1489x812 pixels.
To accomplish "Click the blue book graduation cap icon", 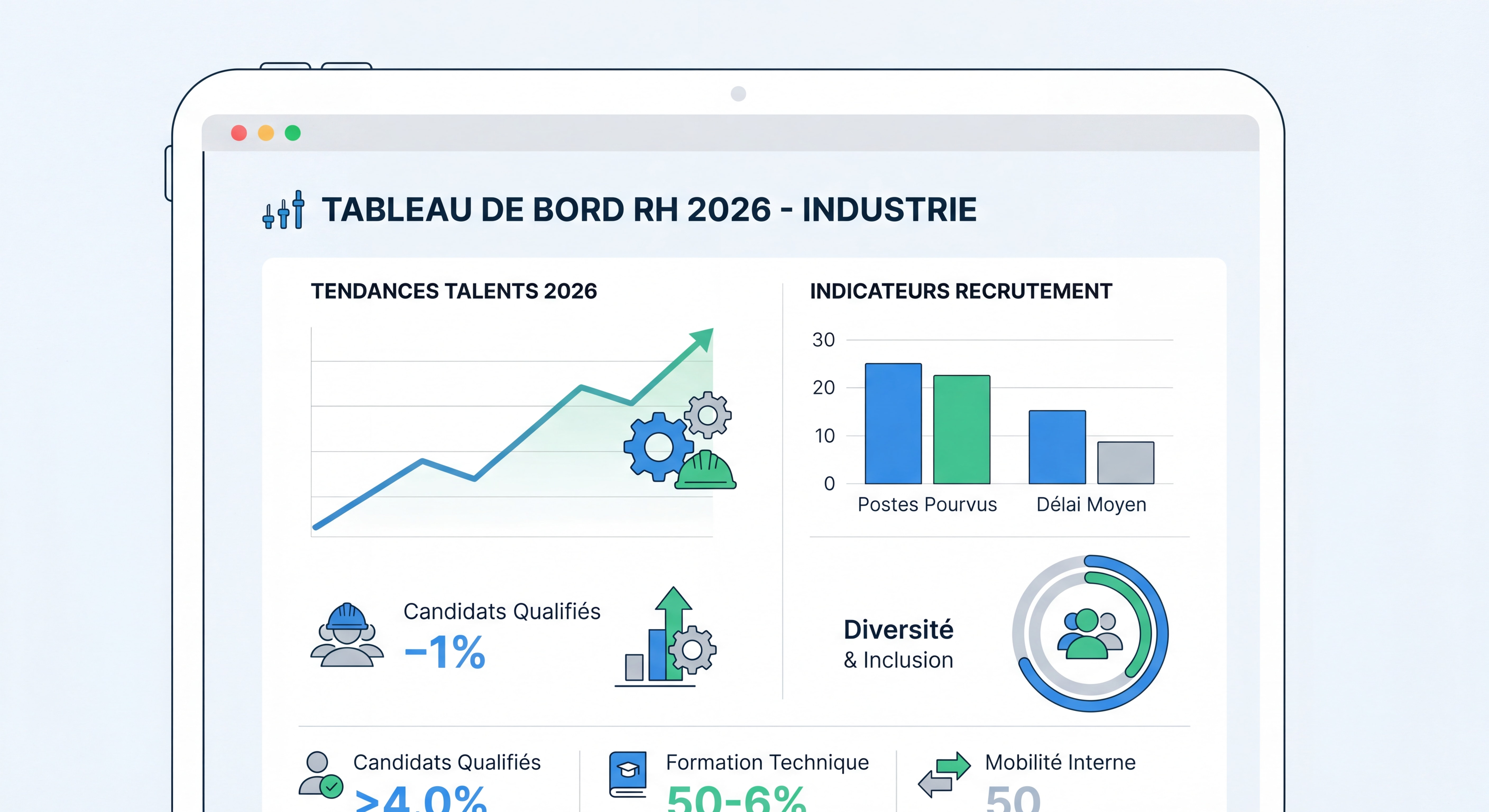I will tap(628, 774).
